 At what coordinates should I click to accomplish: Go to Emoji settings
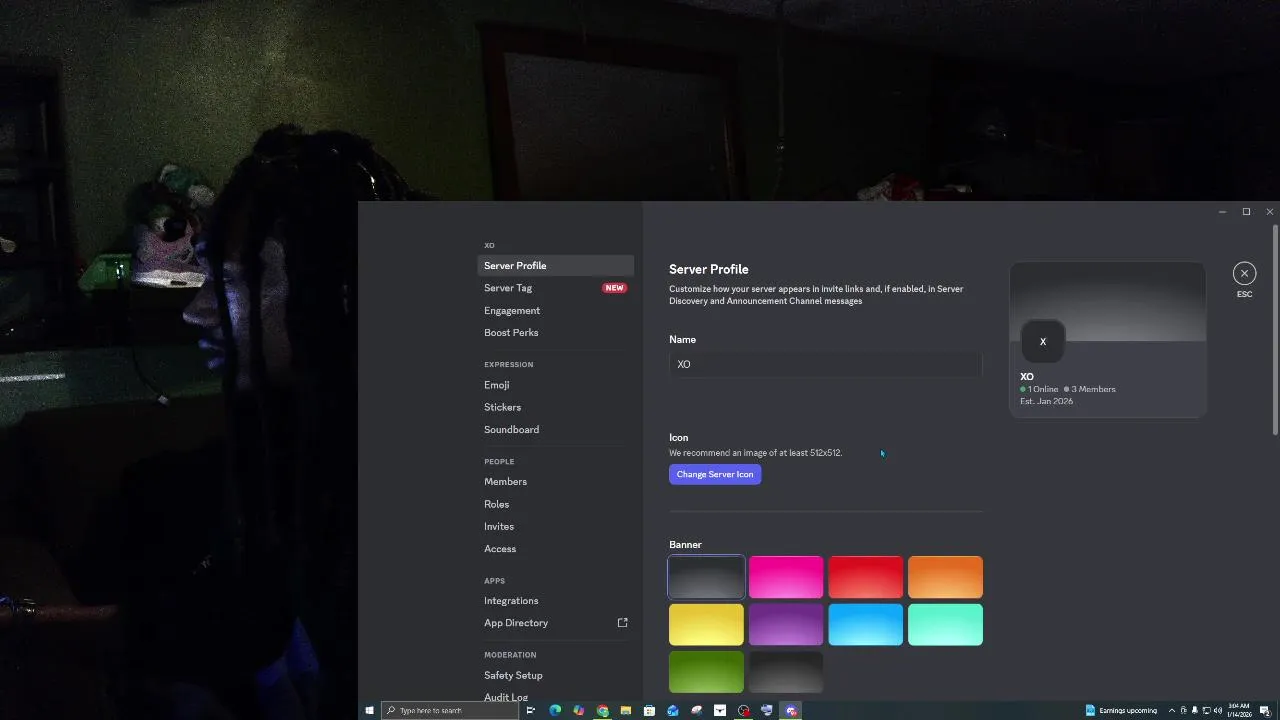point(556,385)
